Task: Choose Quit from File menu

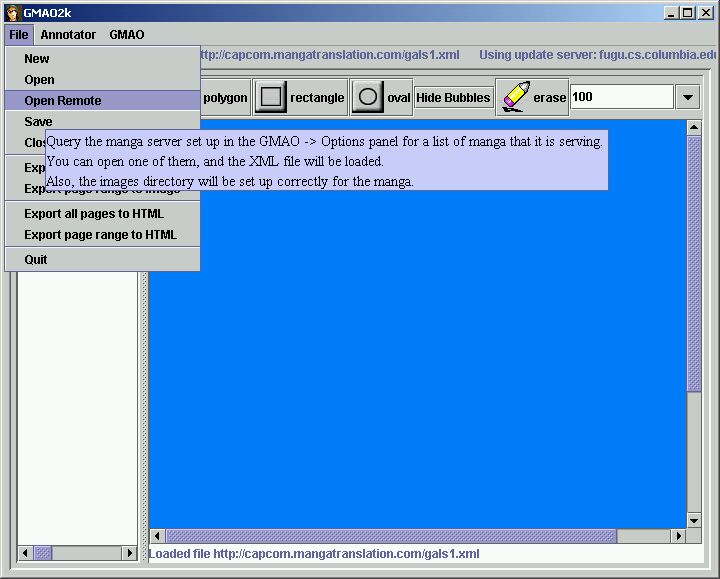Action: [103, 260]
